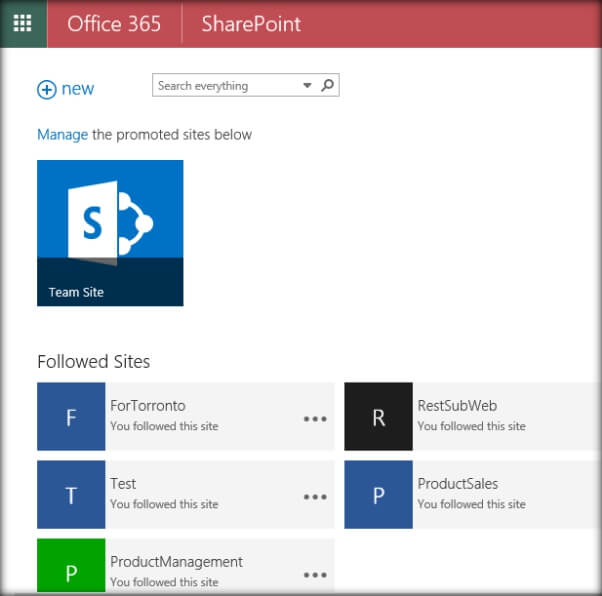Screen dimensions: 602x596
Task: Open the RestSubWeb site link
Action: coord(457,406)
